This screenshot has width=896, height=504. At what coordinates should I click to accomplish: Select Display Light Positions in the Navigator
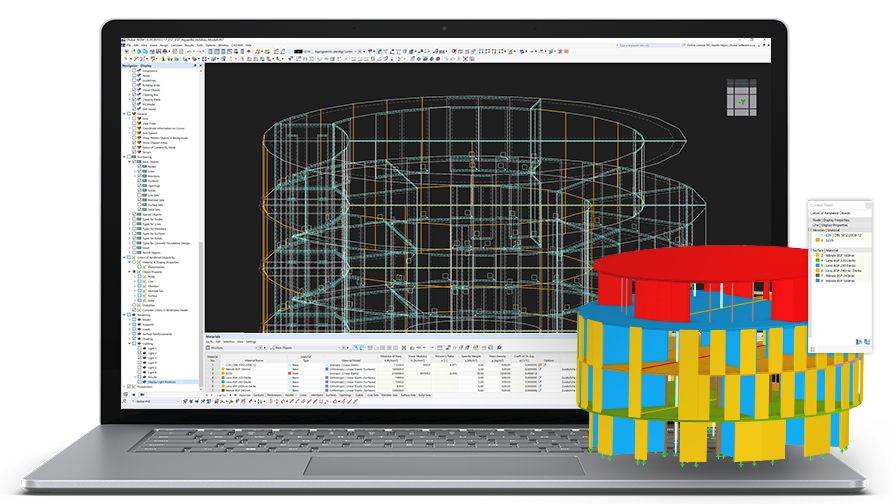[x=162, y=382]
